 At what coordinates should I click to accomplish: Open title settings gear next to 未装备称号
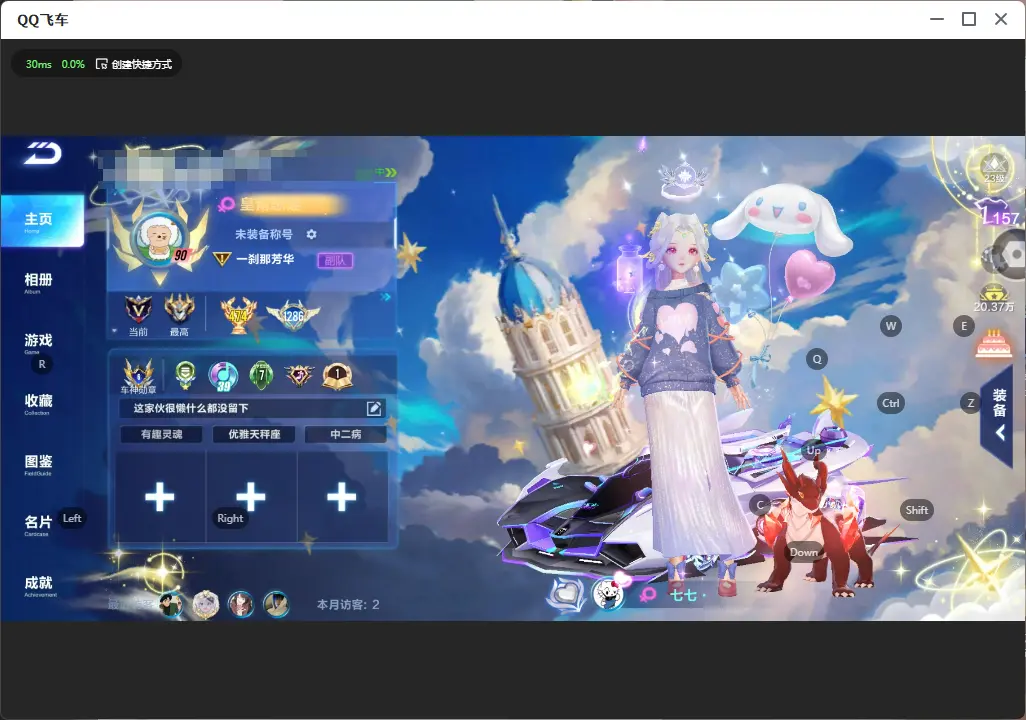point(311,234)
